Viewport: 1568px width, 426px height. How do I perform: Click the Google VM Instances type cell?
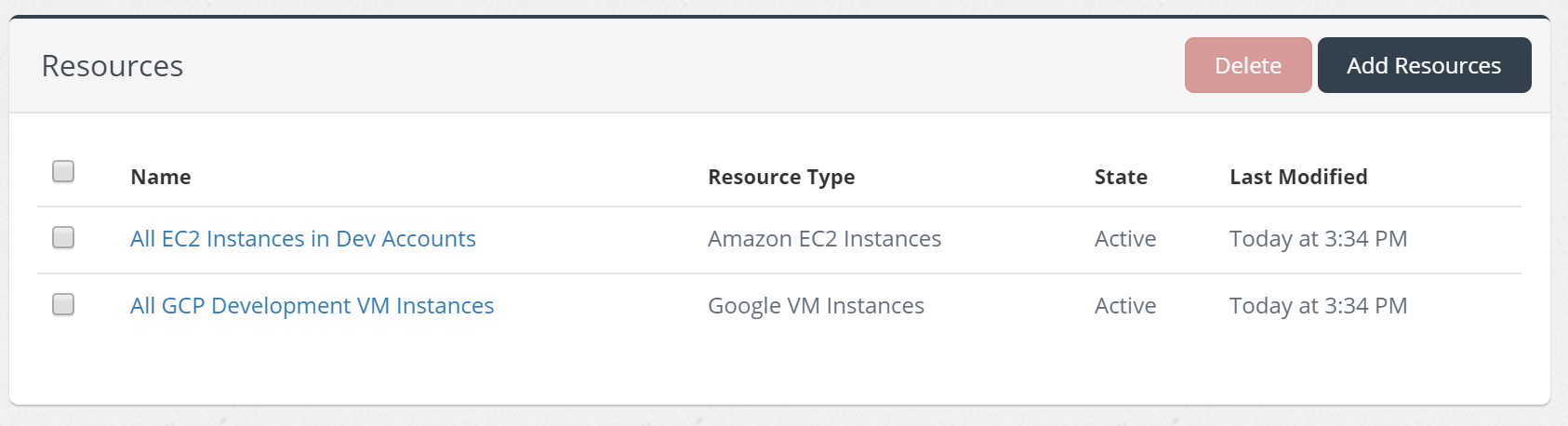pos(816,306)
